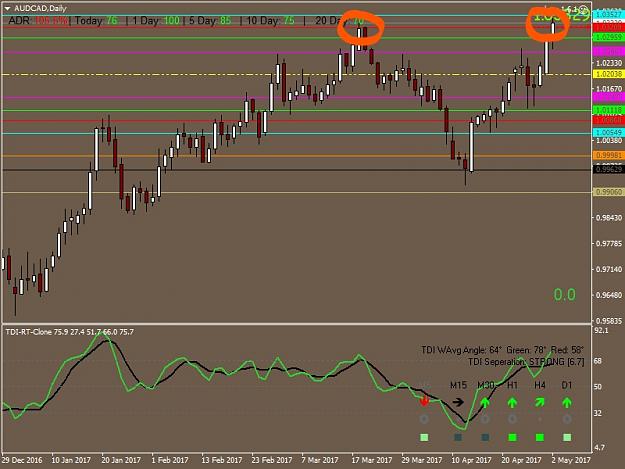The image size is (625, 469).
Task: Click the H4 timeframe label
Action: 540,385
